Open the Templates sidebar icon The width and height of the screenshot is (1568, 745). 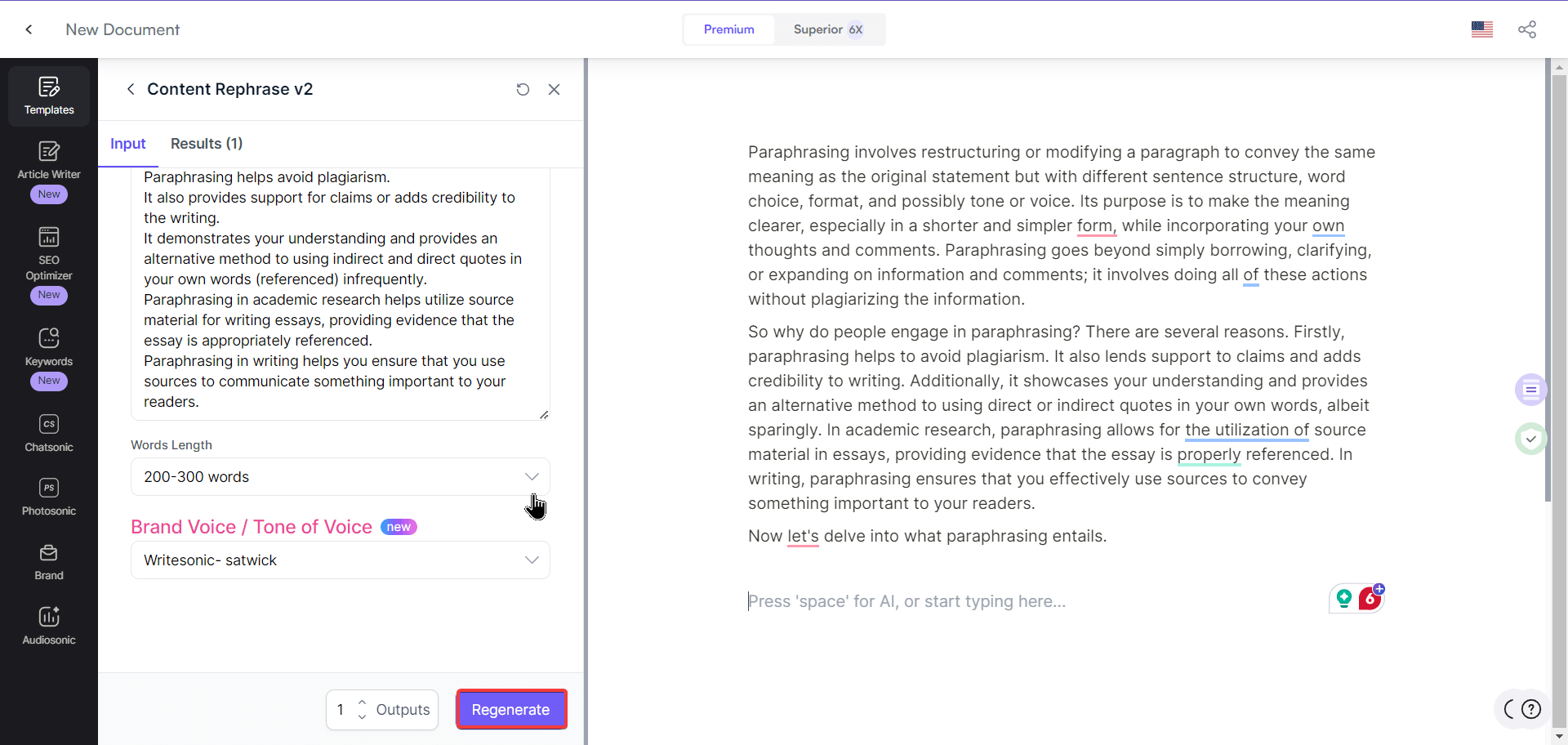(49, 96)
